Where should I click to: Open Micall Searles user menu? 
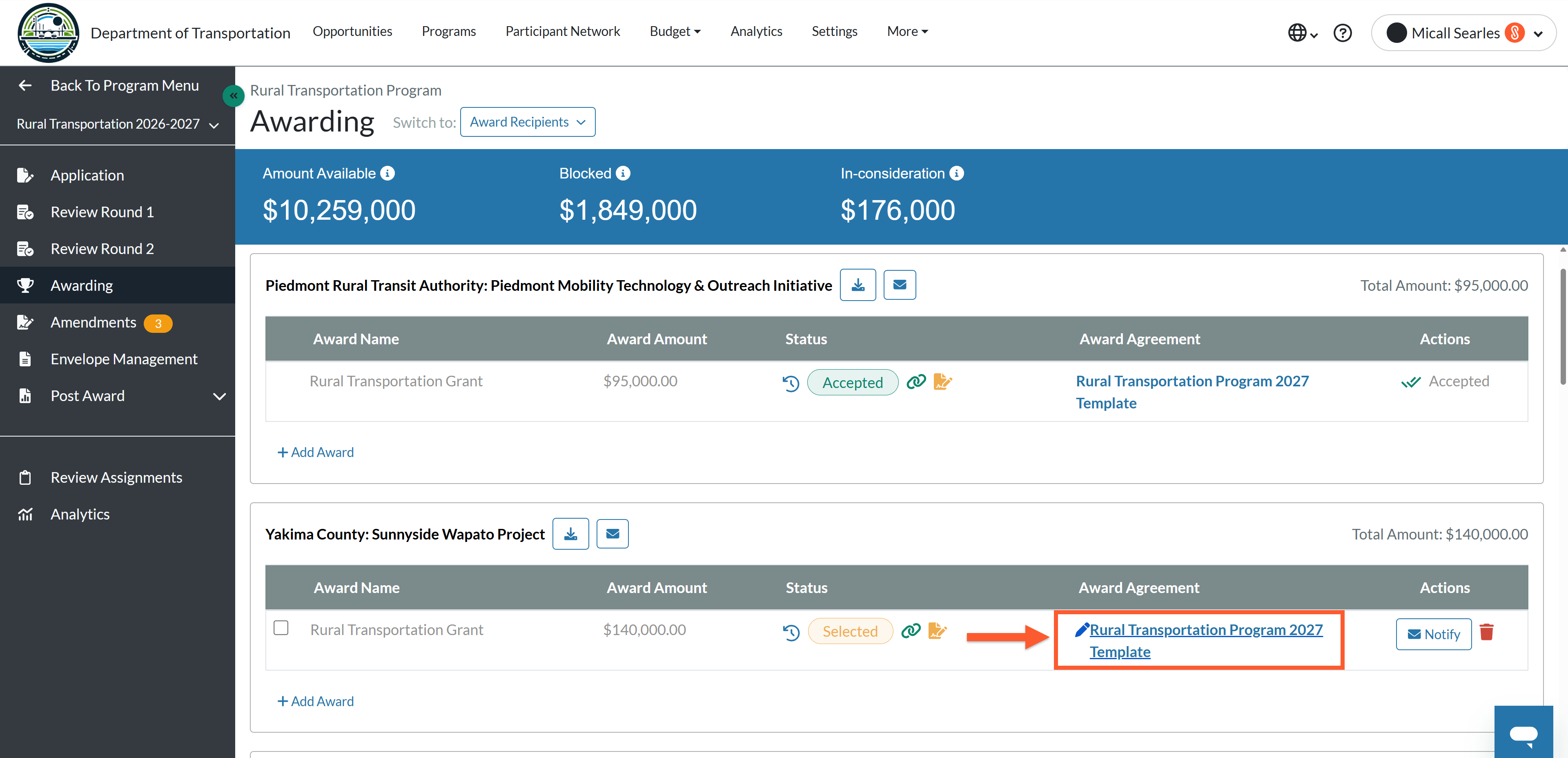click(1463, 33)
